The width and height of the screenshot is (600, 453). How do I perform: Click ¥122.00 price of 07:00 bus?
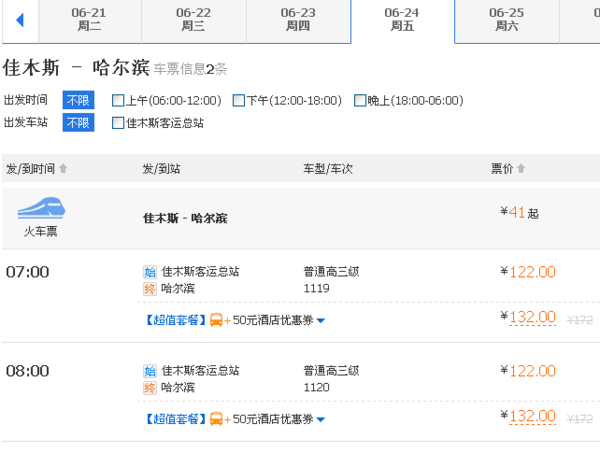[528, 272]
